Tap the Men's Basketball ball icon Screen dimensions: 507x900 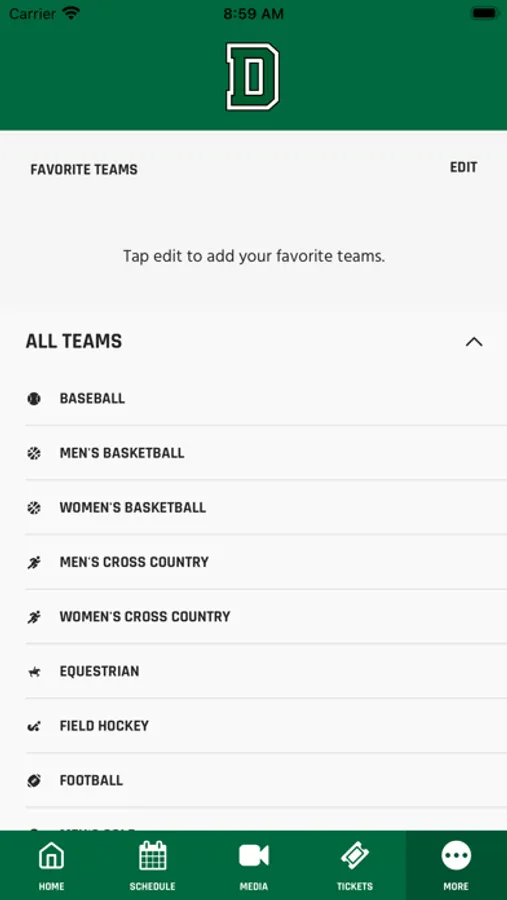point(34,453)
